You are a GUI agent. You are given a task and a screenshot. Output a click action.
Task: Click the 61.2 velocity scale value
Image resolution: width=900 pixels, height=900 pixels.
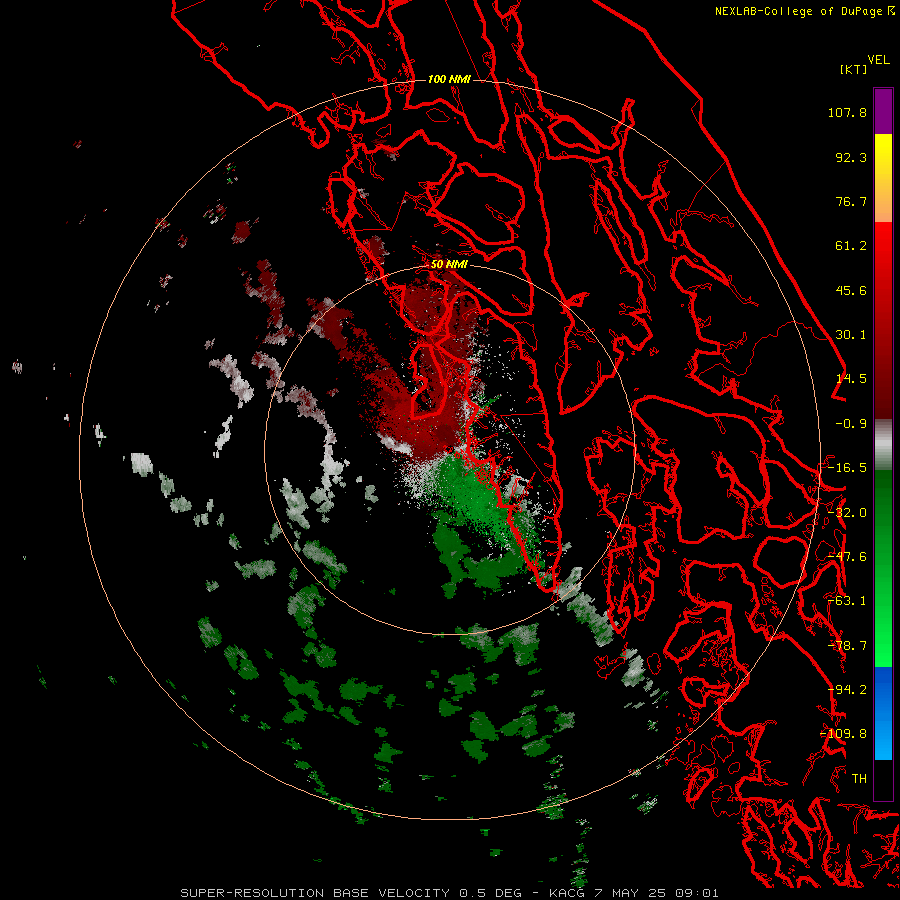click(851, 246)
